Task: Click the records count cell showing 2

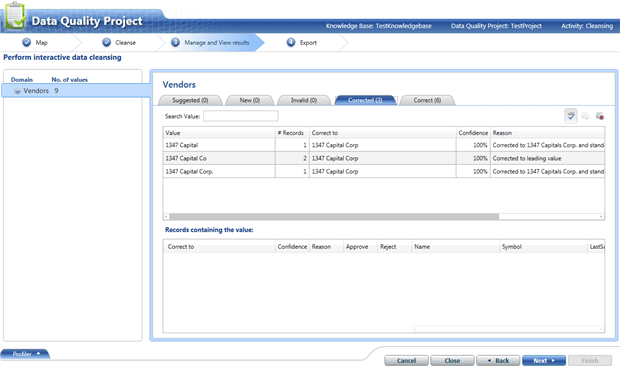Action: point(292,158)
